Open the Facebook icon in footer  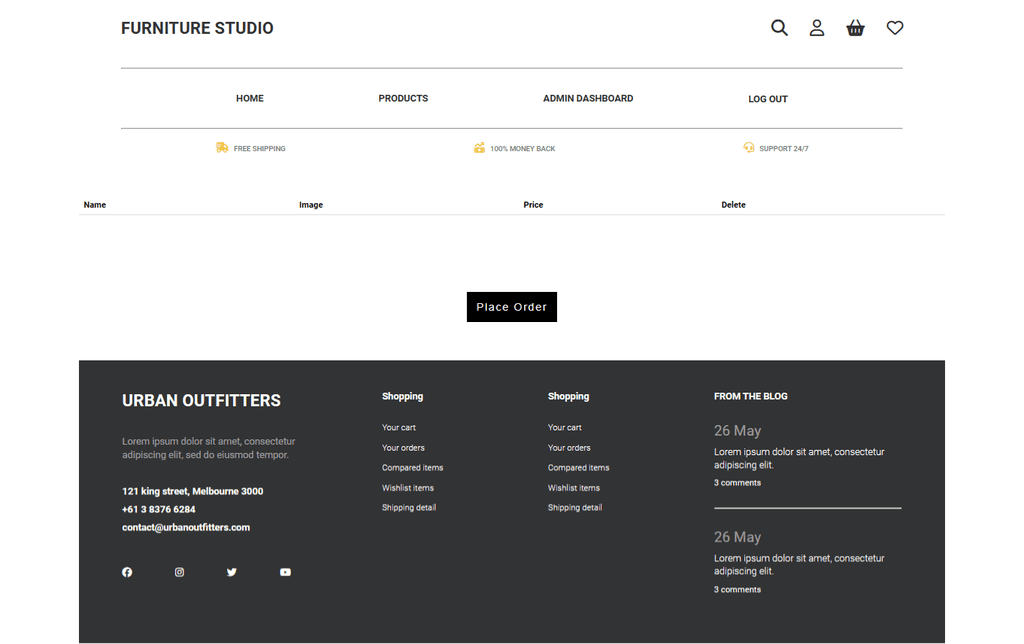[127, 572]
